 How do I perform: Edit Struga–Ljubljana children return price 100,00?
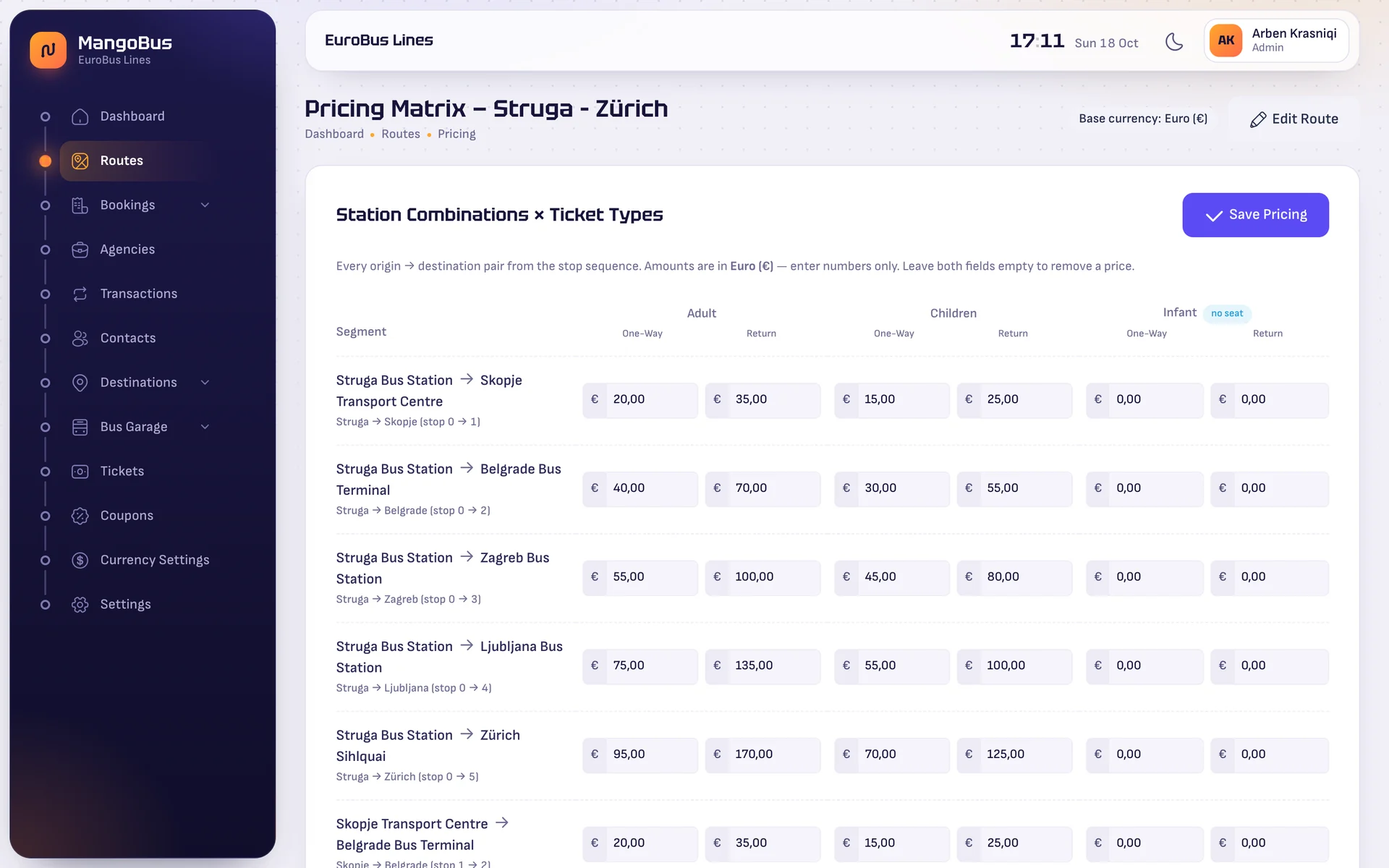pos(1014,666)
